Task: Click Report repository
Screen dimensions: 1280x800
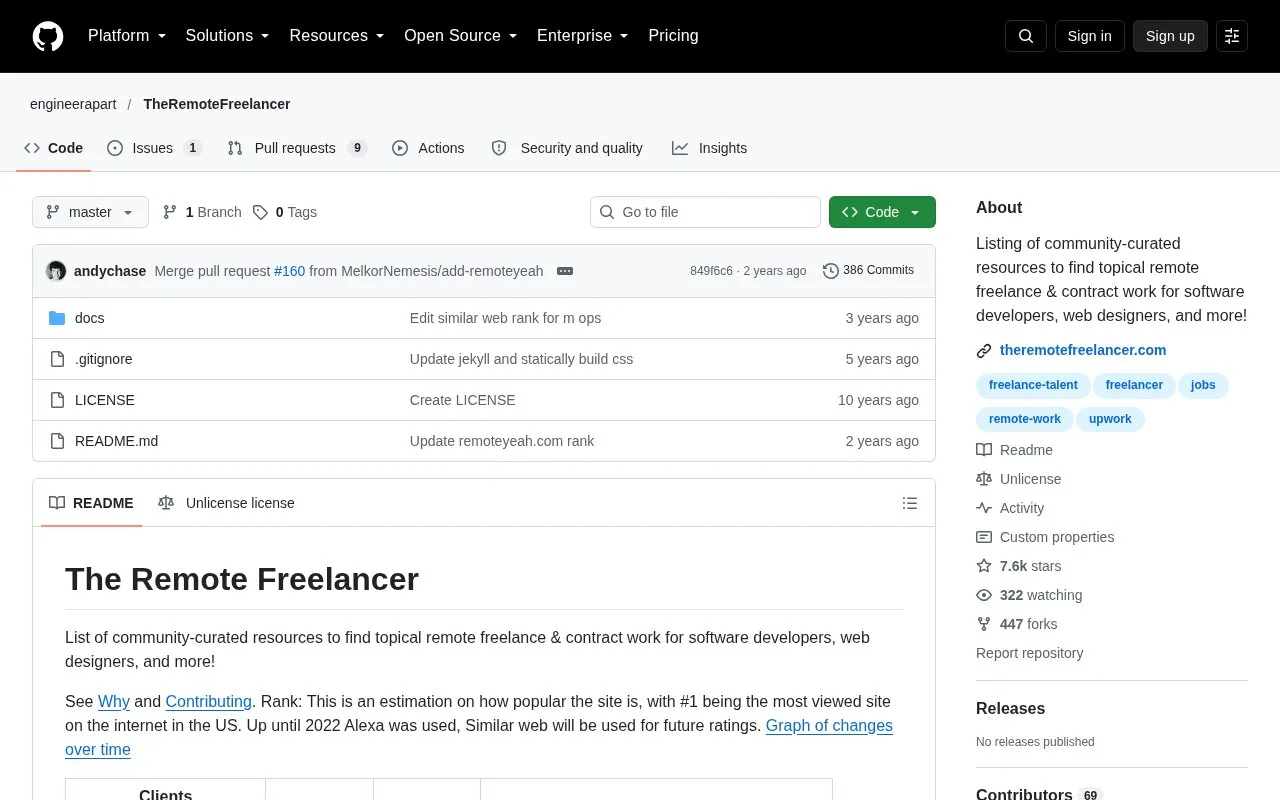Action: click(1029, 653)
